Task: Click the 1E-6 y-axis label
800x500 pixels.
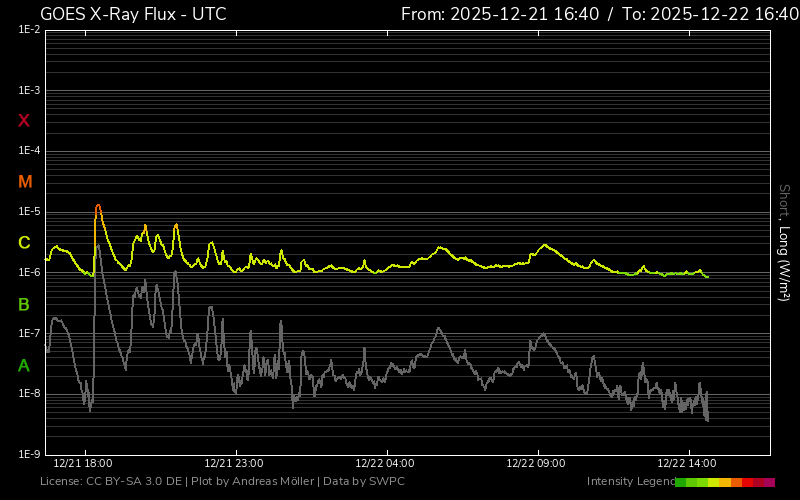Action: coord(29,272)
